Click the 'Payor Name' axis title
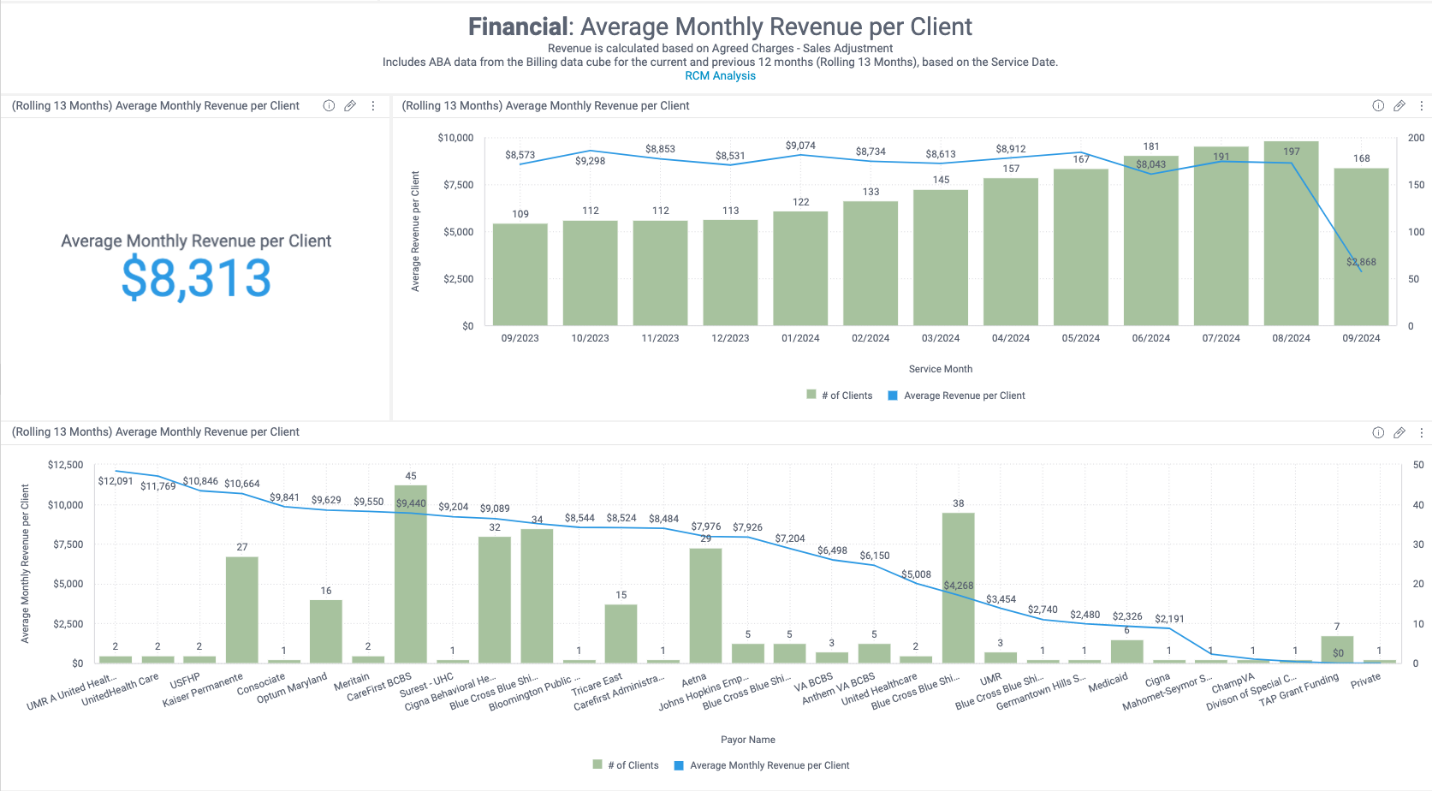The image size is (1432, 791). pyautogui.click(x=748, y=740)
